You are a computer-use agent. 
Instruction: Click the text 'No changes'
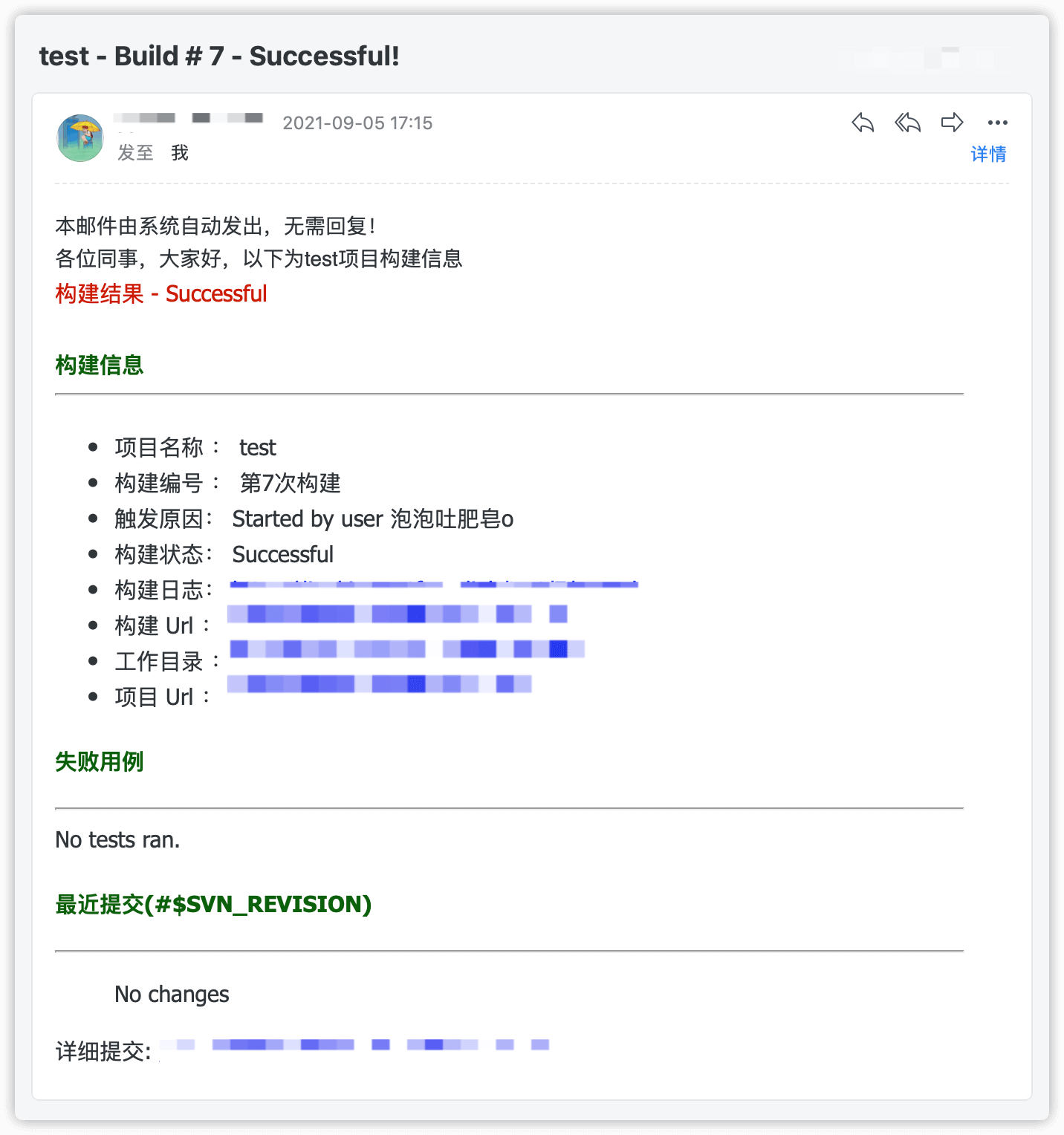click(x=172, y=995)
